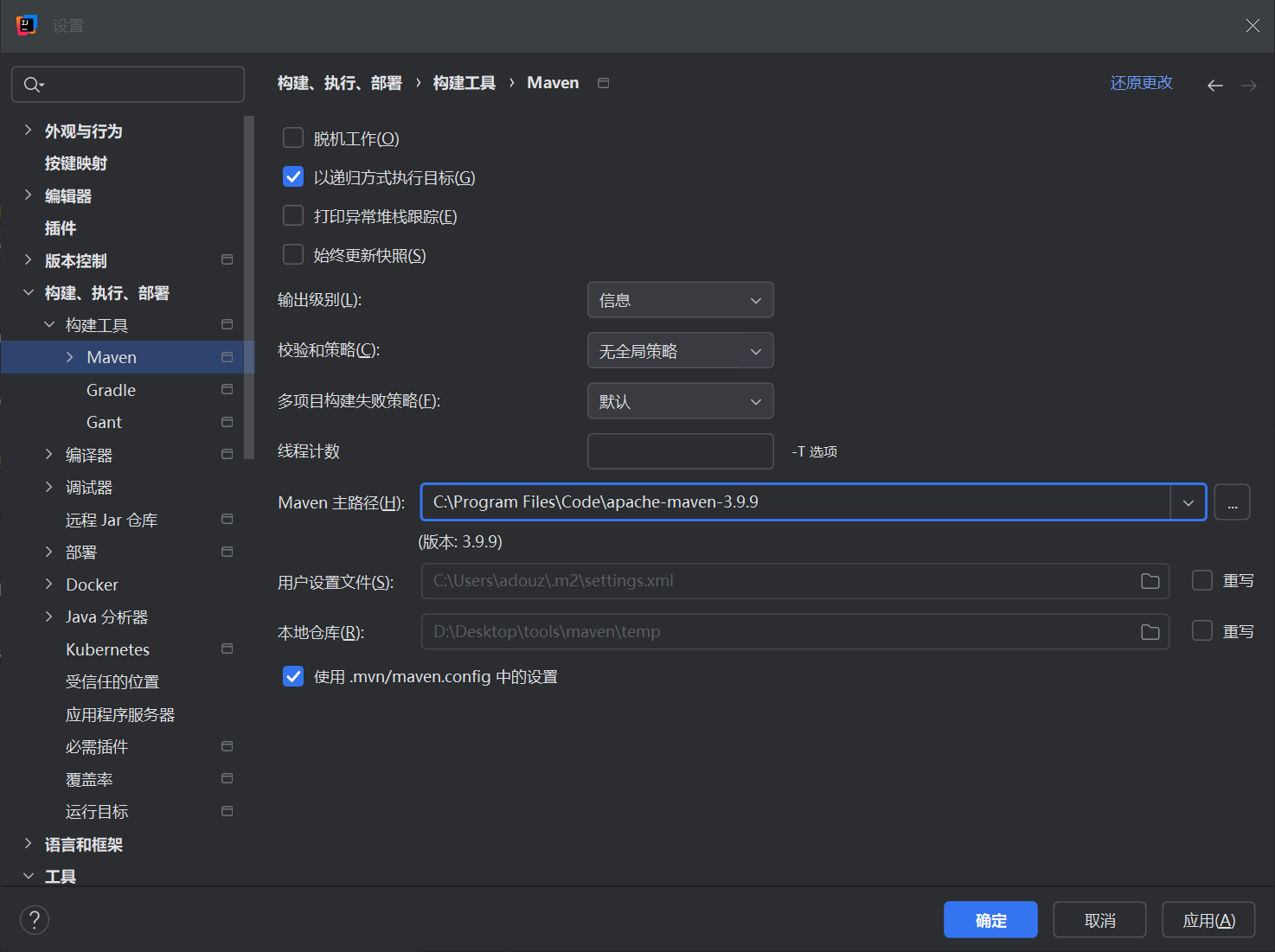Open 应用程序服务器 settings page
Image resolution: width=1275 pixels, height=952 pixels.
[x=120, y=715]
